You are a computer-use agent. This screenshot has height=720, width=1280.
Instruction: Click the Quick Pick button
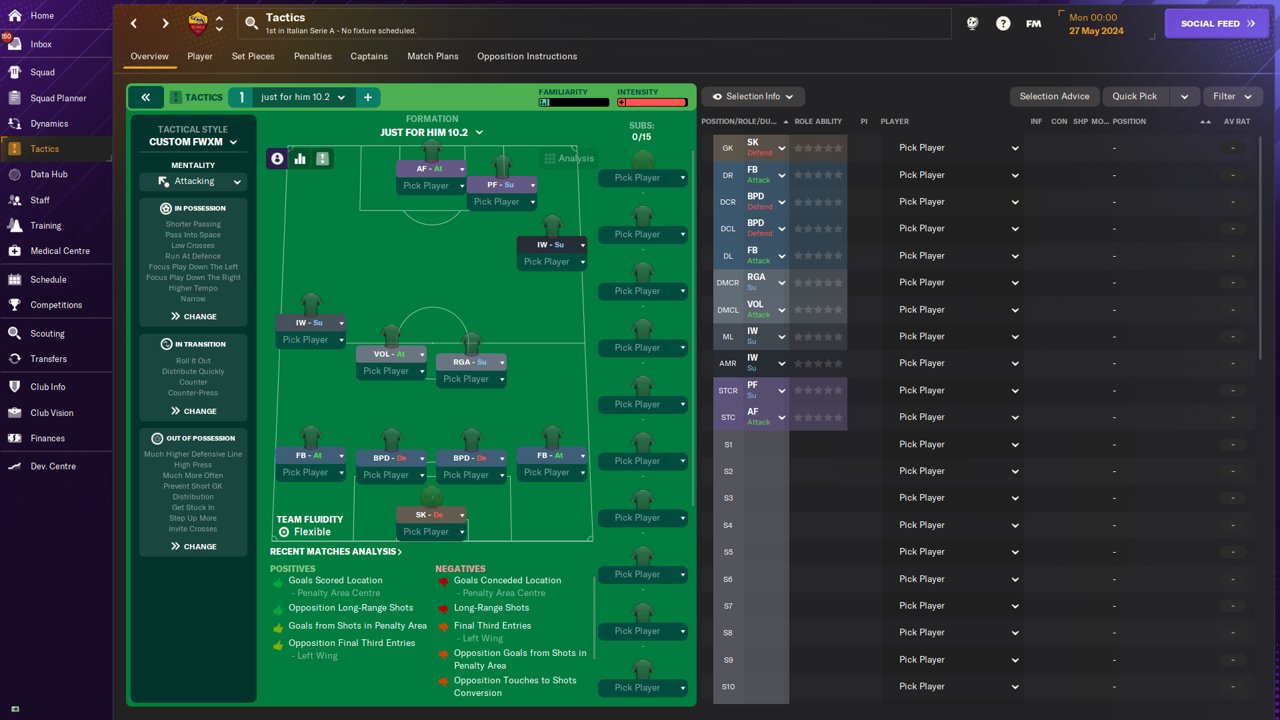tap(1135, 97)
